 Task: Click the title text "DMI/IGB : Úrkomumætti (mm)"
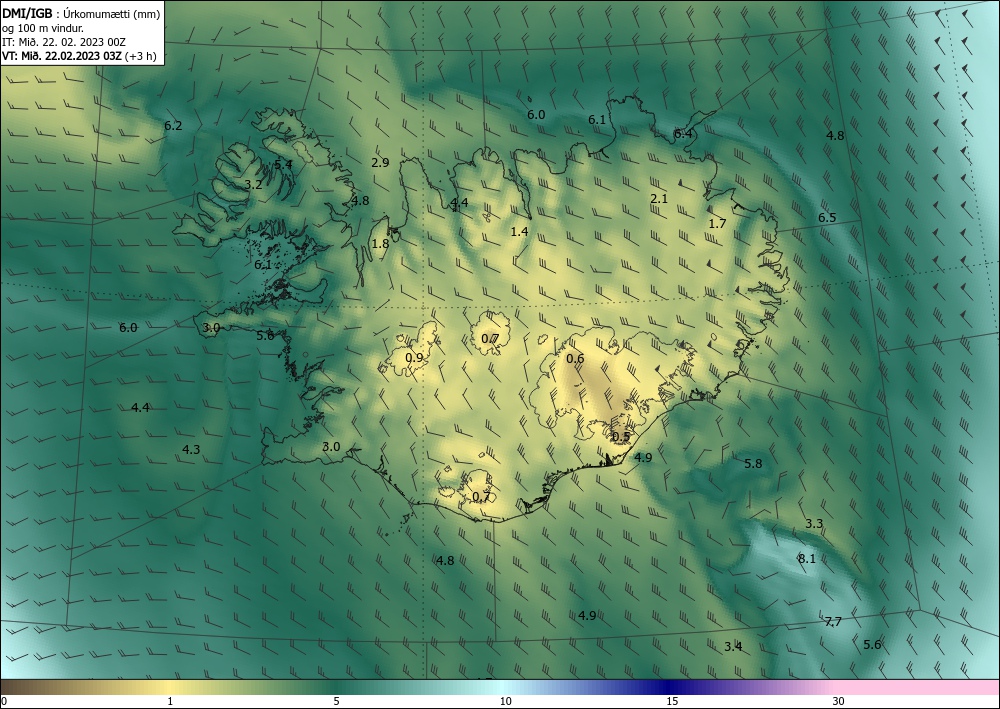click(x=81, y=13)
